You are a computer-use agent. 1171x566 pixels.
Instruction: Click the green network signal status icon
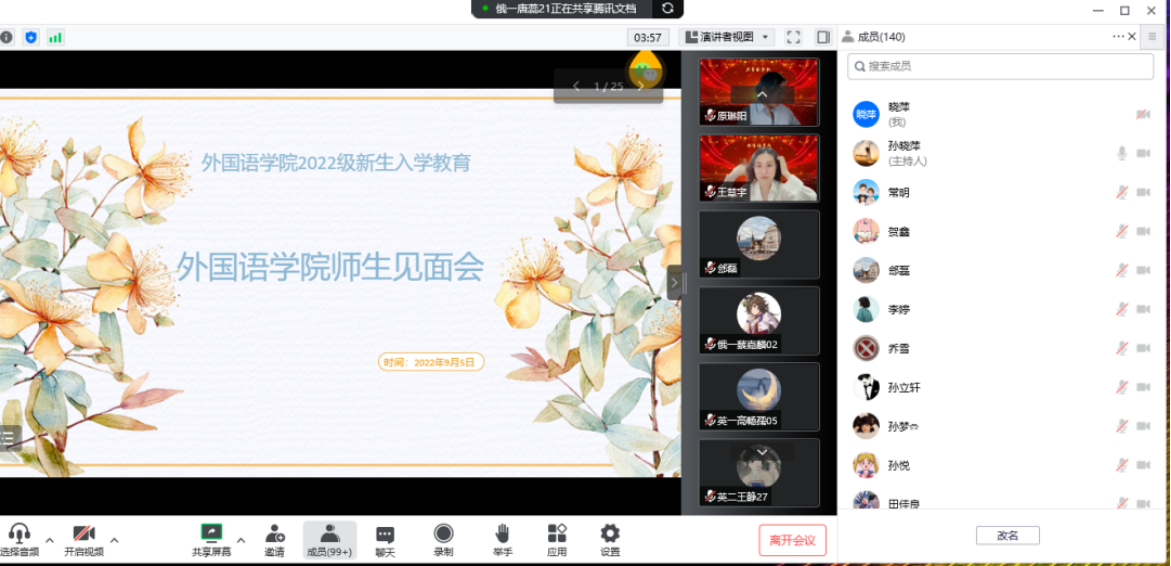(55, 37)
